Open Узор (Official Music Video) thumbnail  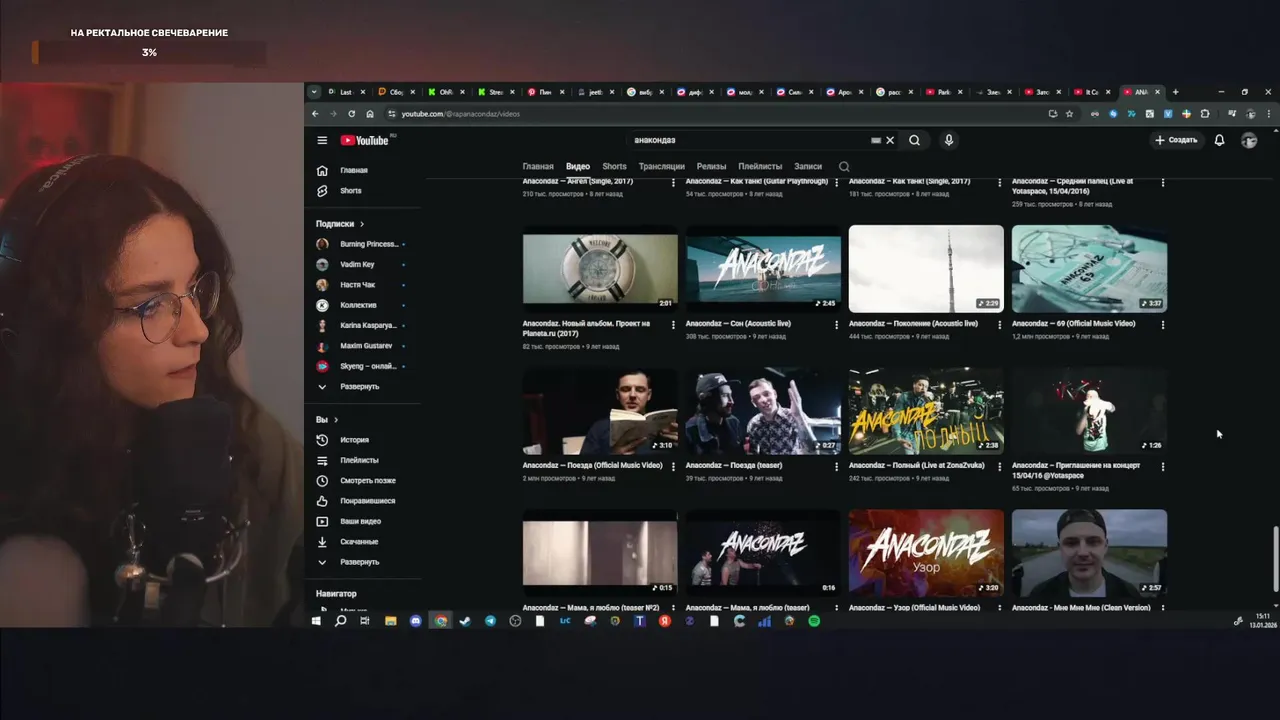tap(926, 553)
